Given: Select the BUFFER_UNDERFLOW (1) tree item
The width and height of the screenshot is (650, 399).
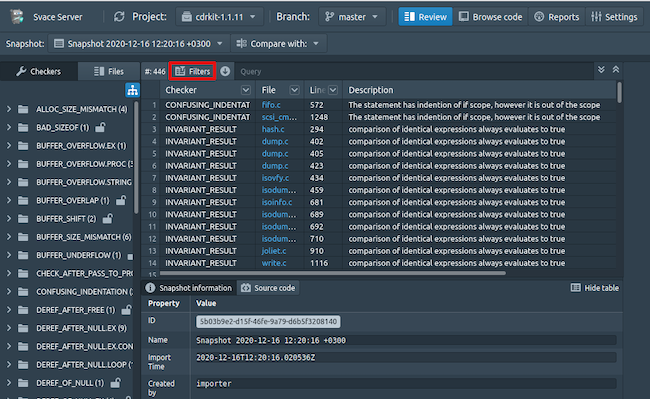Looking at the screenshot, I should [x=78, y=255].
